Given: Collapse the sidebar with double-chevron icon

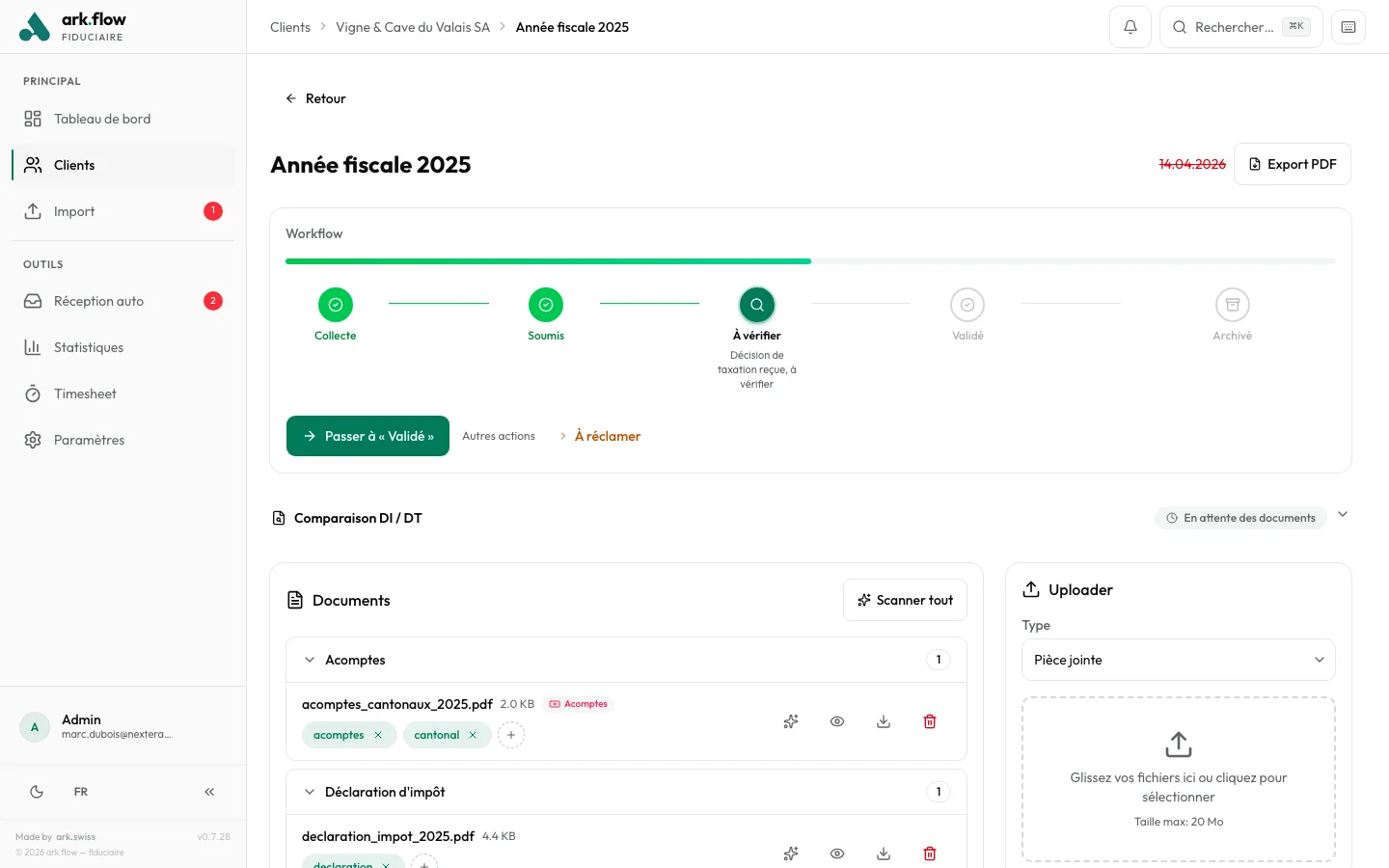Looking at the screenshot, I should click(x=209, y=792).
